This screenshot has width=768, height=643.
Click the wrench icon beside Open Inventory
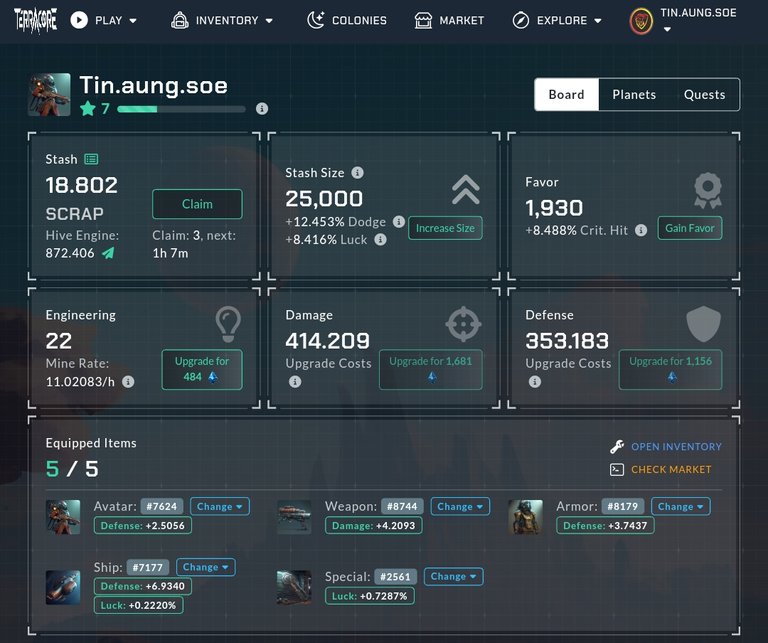coord(617,447)
